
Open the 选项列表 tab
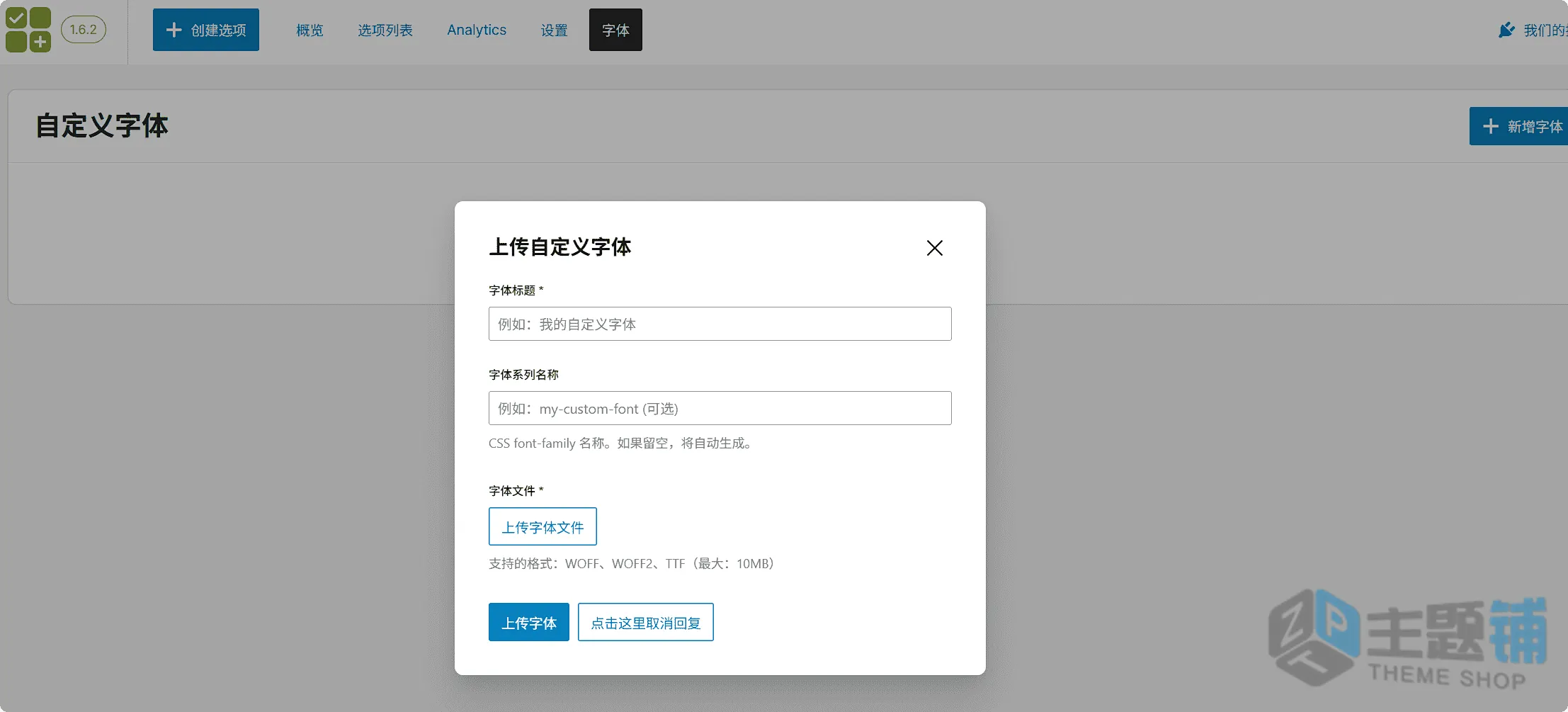click(385, 30)
